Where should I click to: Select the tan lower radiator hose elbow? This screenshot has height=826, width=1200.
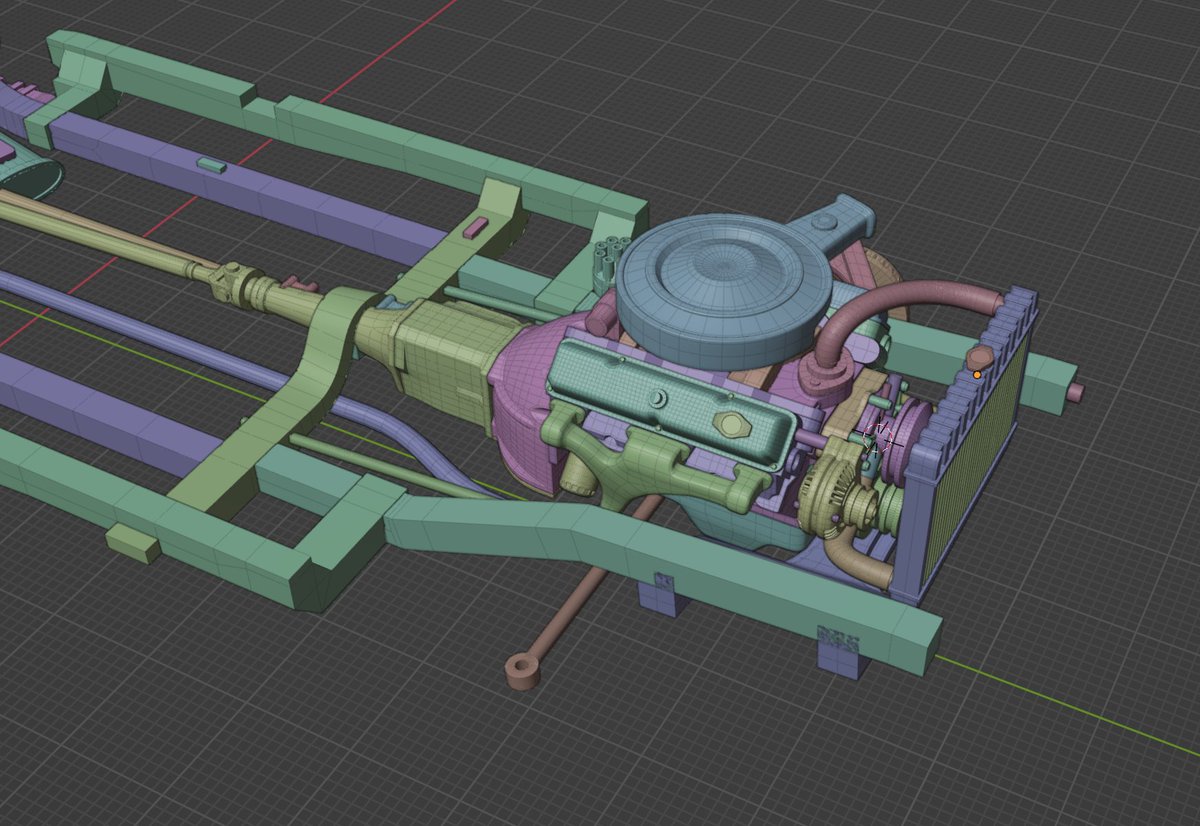point(860,560)
